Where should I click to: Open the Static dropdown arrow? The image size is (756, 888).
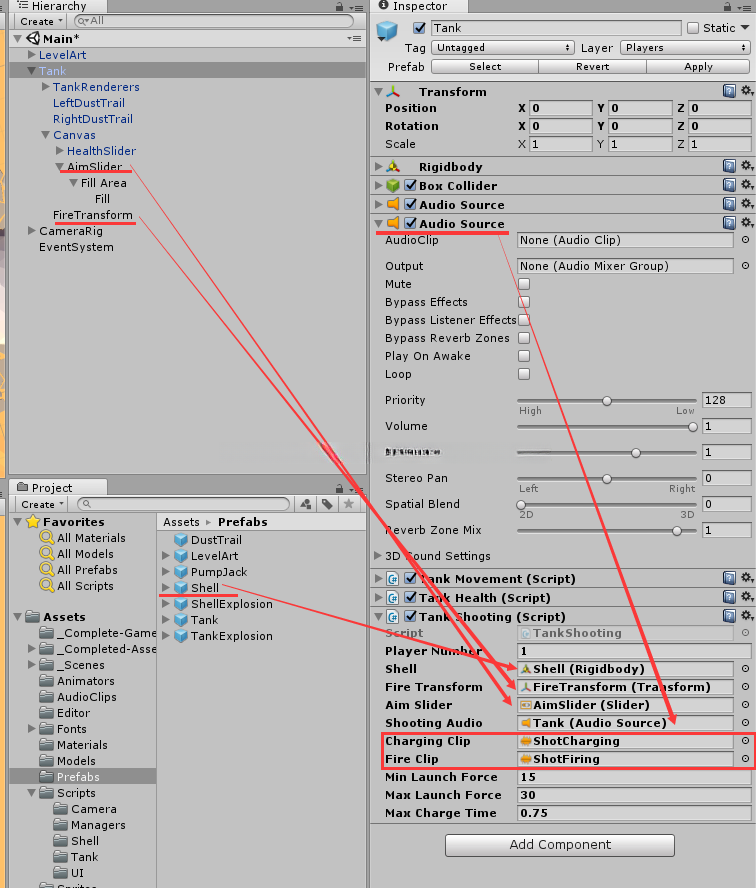(x=745, y=28)
